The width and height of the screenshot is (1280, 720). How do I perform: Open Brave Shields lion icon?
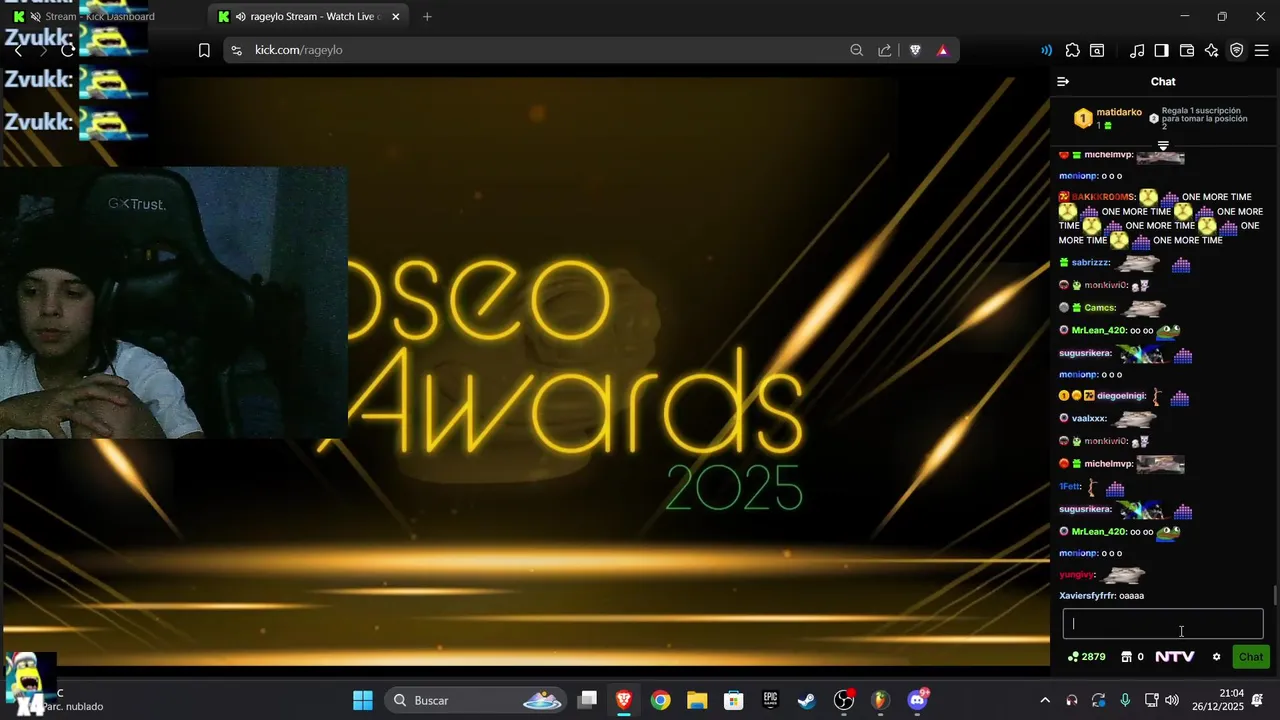tap(915, 50)
